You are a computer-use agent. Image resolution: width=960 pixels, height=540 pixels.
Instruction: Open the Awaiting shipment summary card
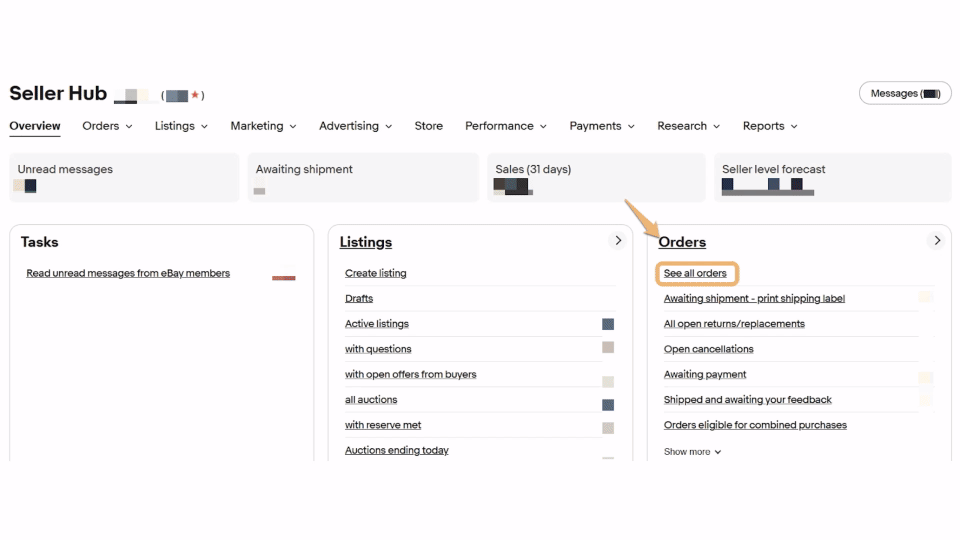coord(363,178)
